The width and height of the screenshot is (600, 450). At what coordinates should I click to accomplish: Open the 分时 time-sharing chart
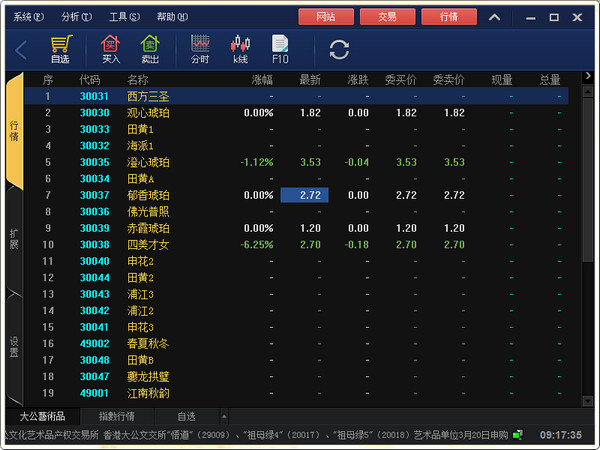coord(200,49)
